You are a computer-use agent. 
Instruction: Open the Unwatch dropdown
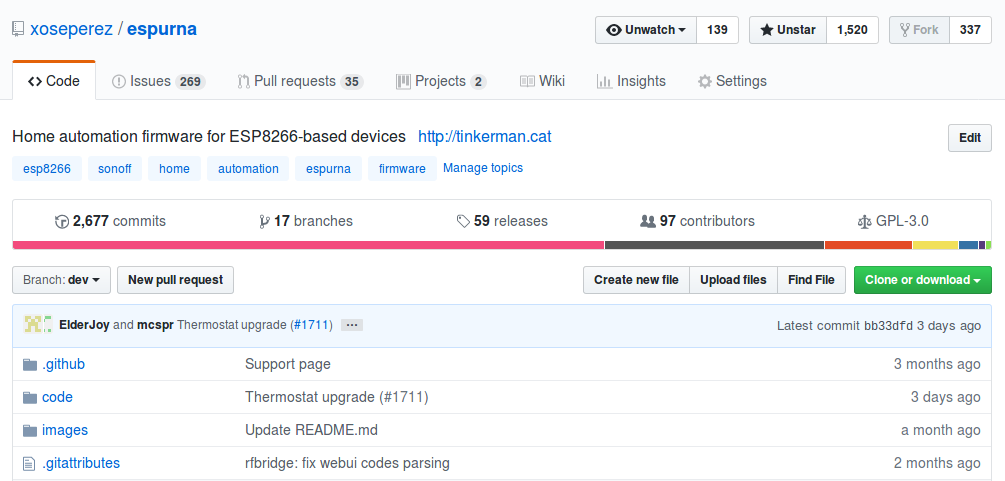[646, 30]
